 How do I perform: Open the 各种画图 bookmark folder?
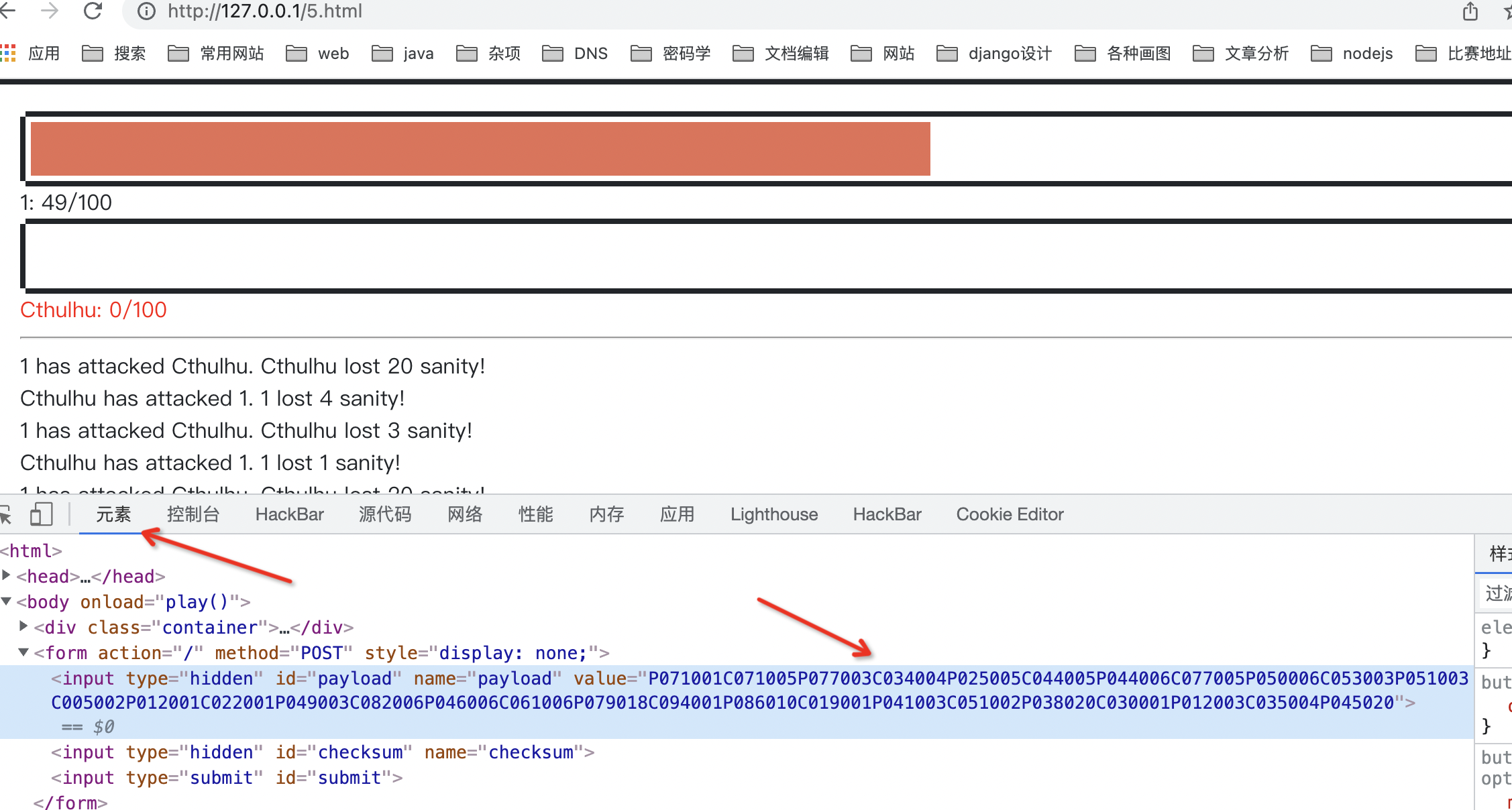pyautogui.click(x=1123, y=53)
